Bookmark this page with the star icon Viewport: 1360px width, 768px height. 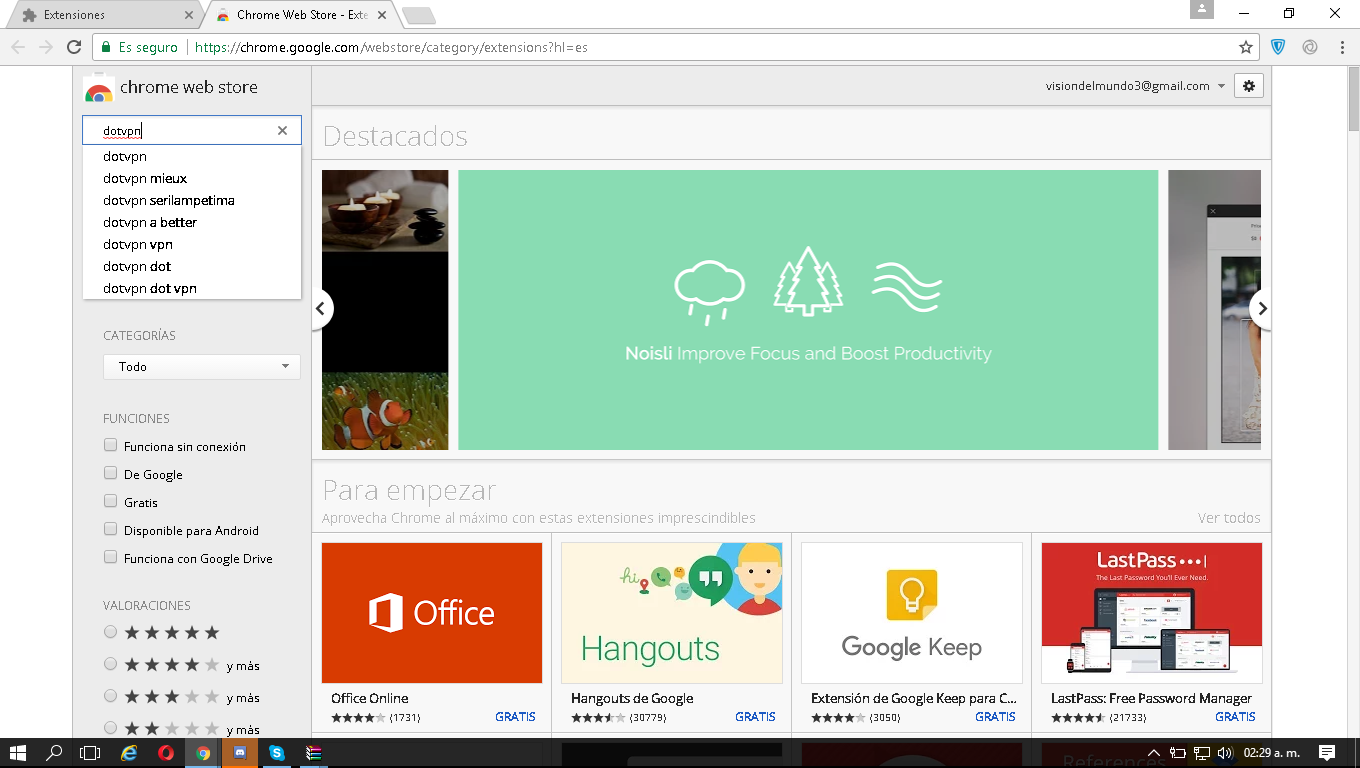1246,47
